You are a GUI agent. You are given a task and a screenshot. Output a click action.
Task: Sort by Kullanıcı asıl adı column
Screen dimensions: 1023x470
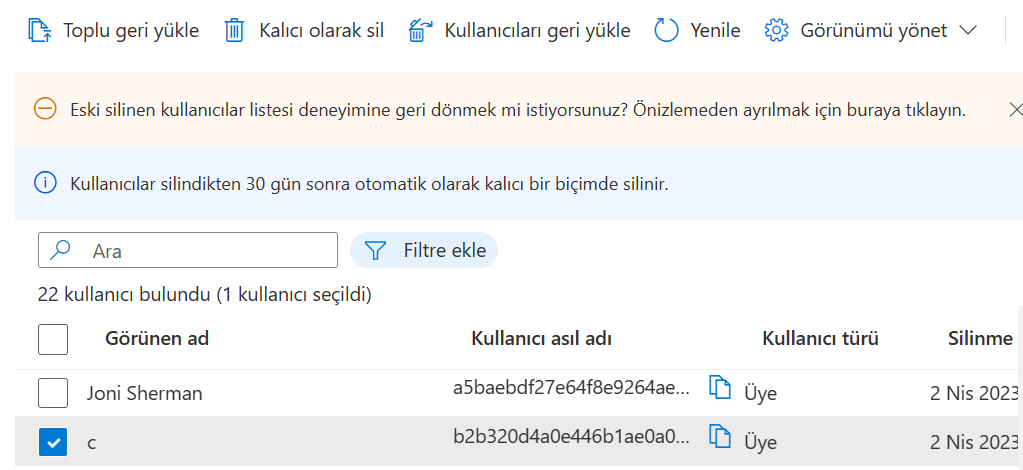point(541,339)
